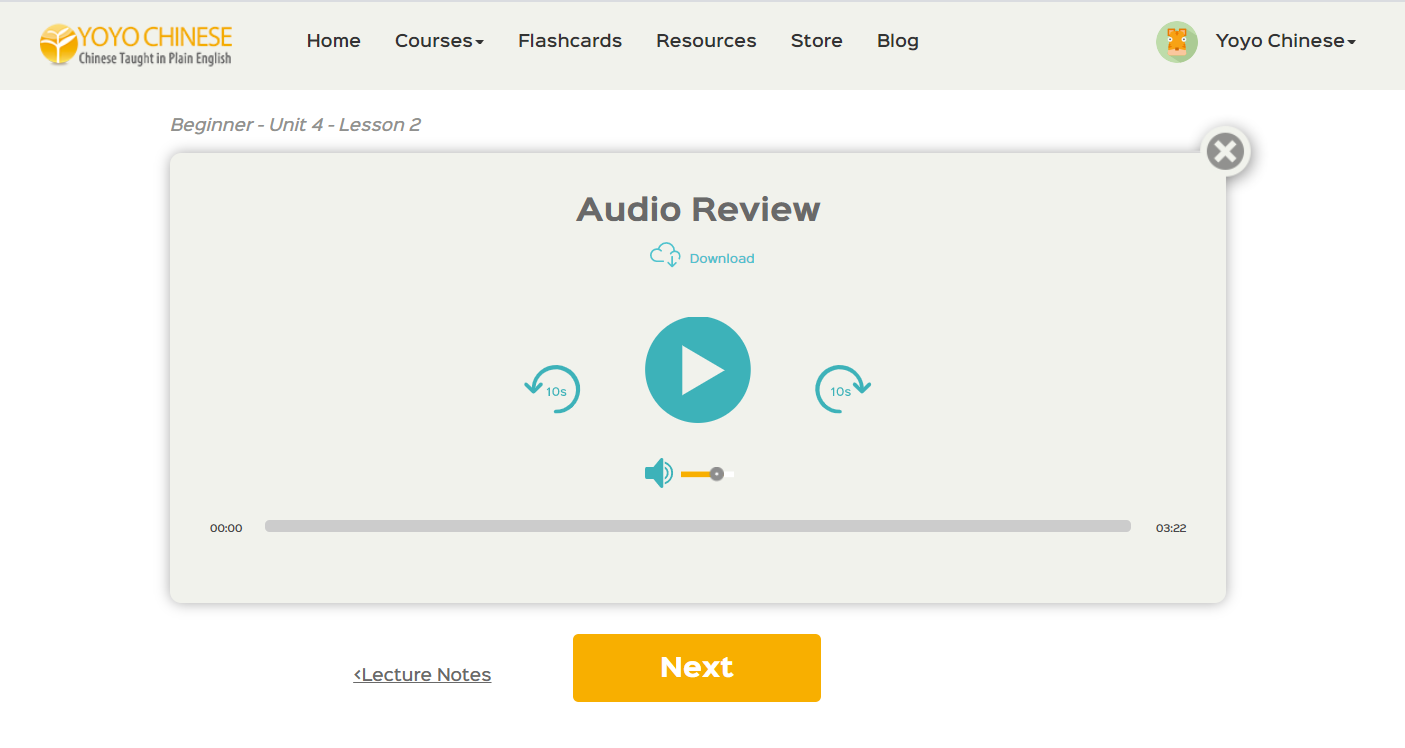1405x748 pixels.
Task: Open the Blog
Action: [x=897, y=41]
